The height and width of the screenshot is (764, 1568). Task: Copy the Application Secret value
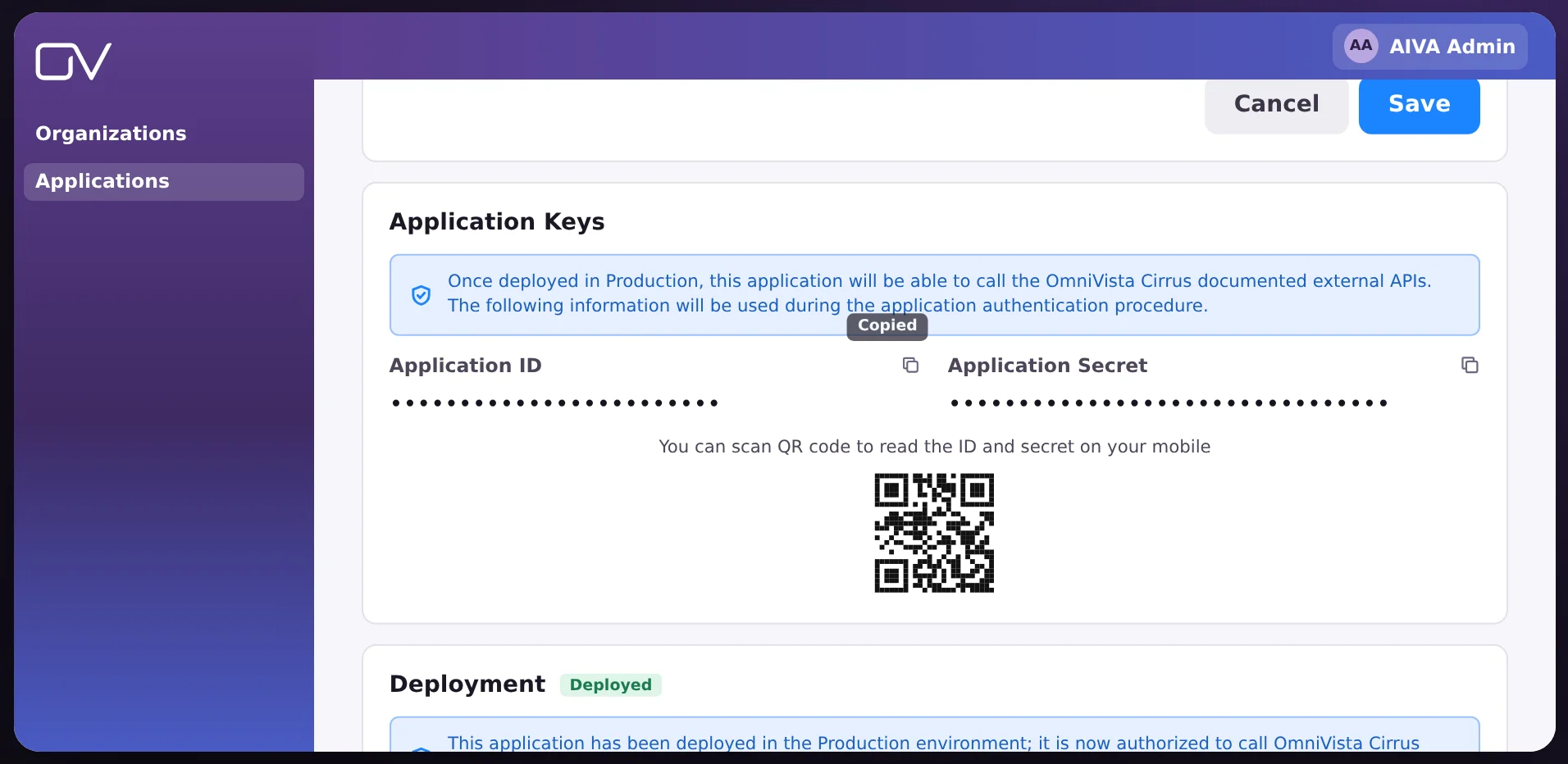1470,365
